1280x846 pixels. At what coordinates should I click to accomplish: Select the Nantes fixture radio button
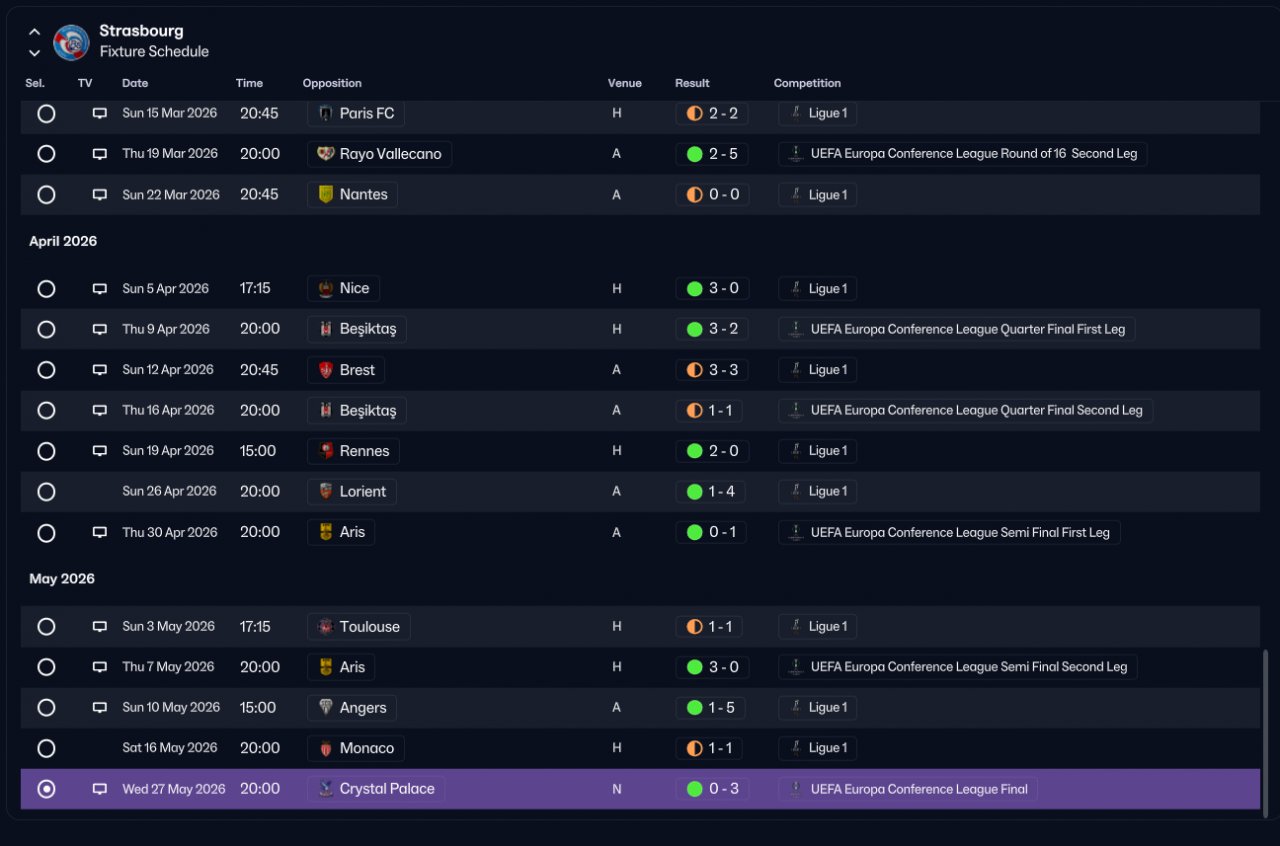[x=46, y=195]
